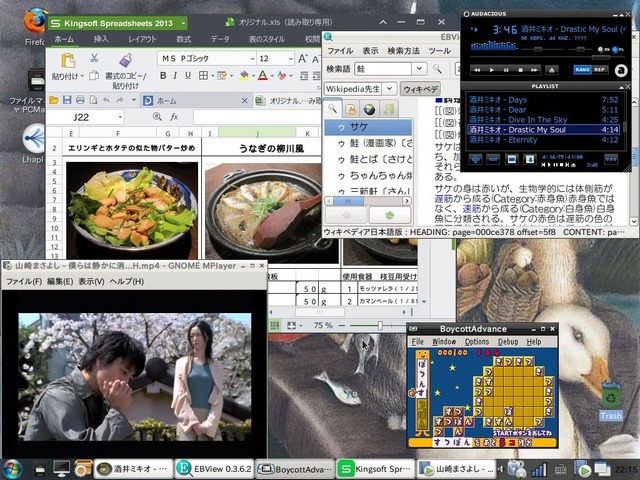This screenshot has height=480, width=640.
Task: Open the 数式 ribbon tab
Action: click(x=184, y=39)
